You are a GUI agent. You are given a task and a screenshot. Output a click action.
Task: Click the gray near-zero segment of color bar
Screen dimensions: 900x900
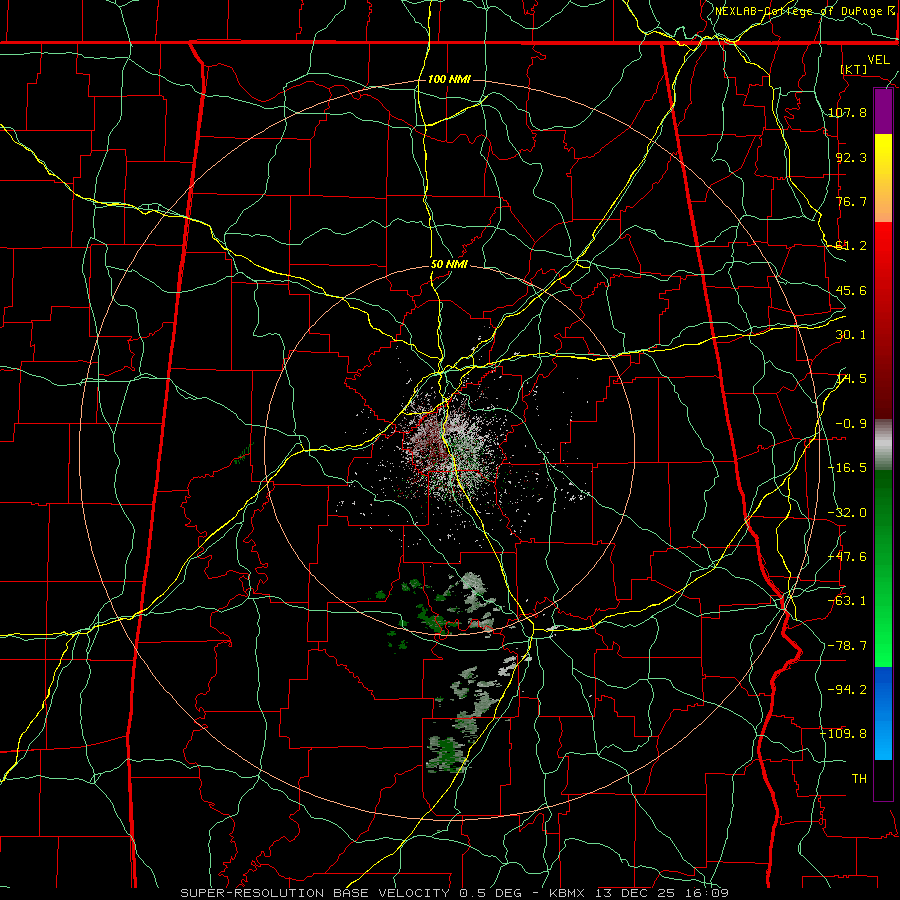(x=883, y=444)
